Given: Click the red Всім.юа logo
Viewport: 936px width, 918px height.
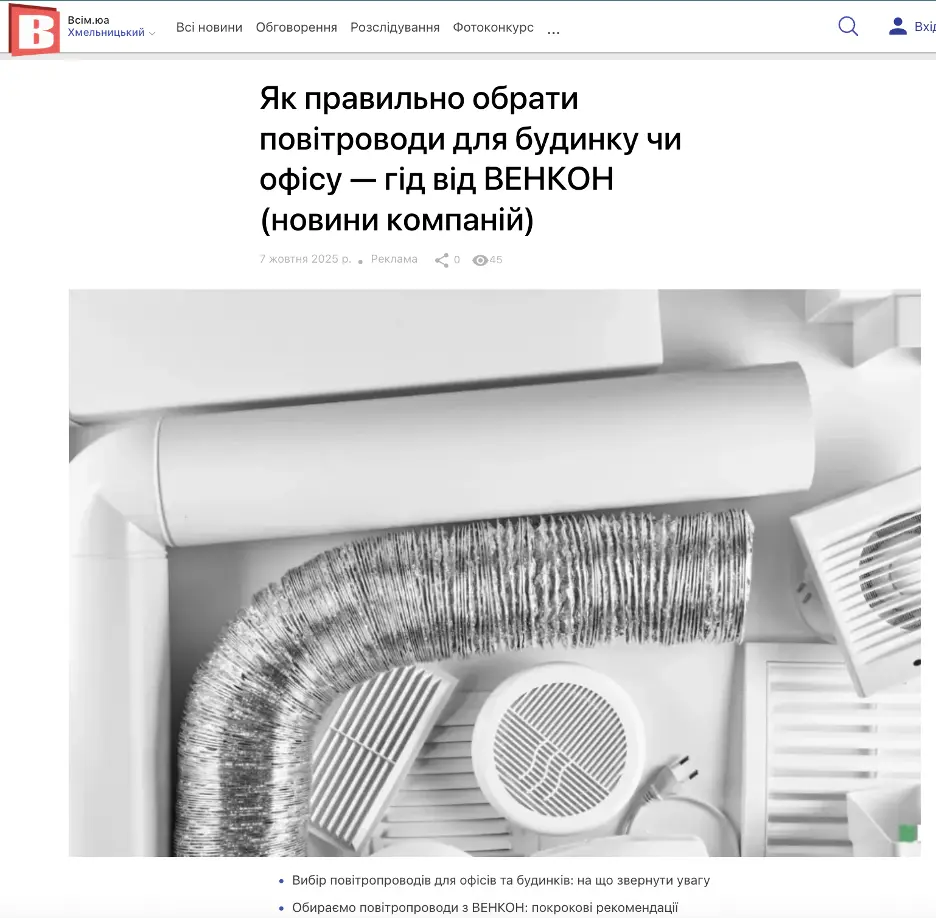Looking at the screenshot, I should tap(34, 29).
